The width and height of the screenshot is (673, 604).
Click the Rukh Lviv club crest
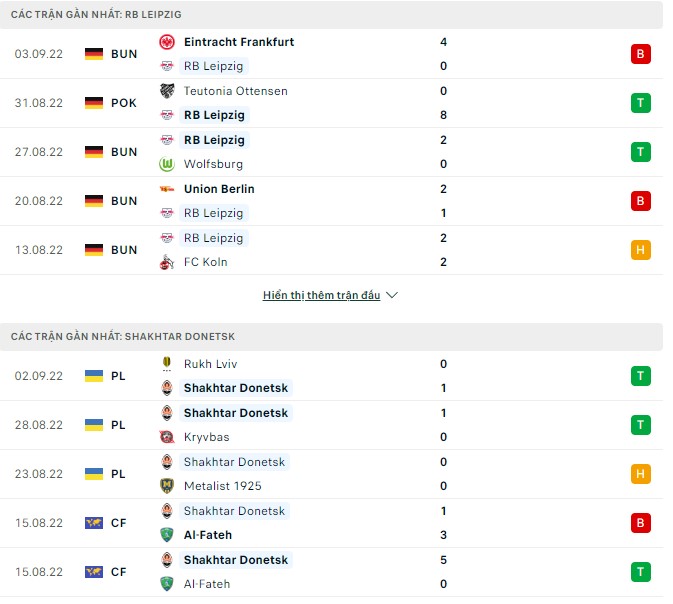coord(167,364)
